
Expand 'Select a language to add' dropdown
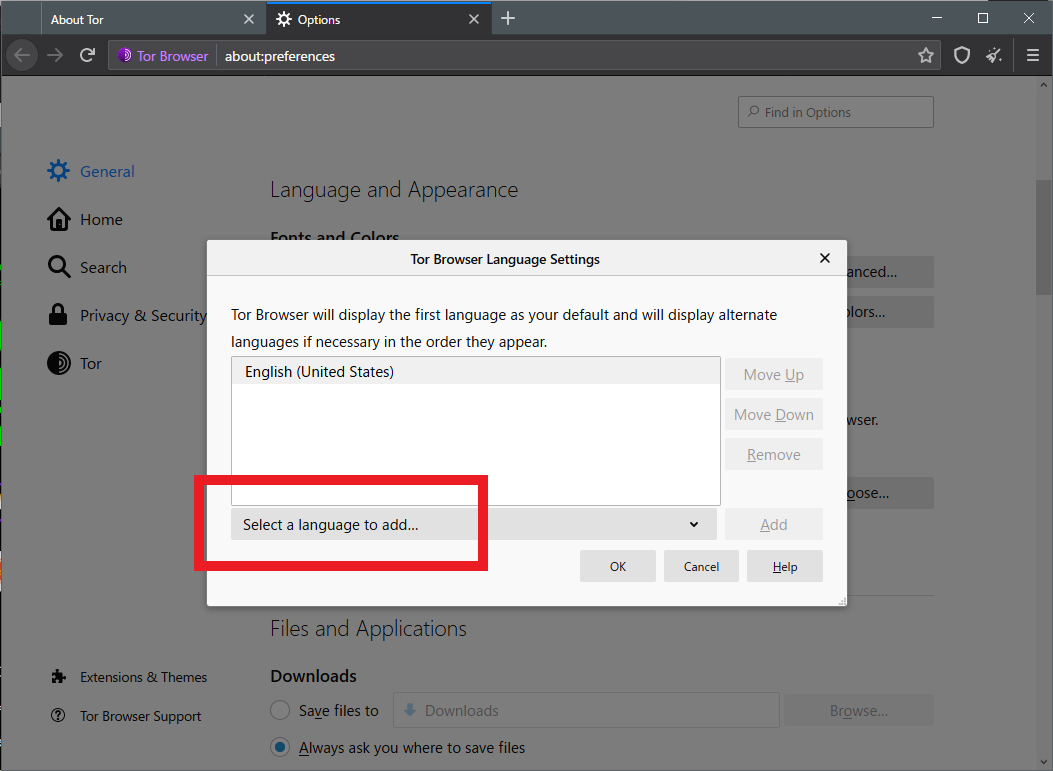click(x=473, y=525)
